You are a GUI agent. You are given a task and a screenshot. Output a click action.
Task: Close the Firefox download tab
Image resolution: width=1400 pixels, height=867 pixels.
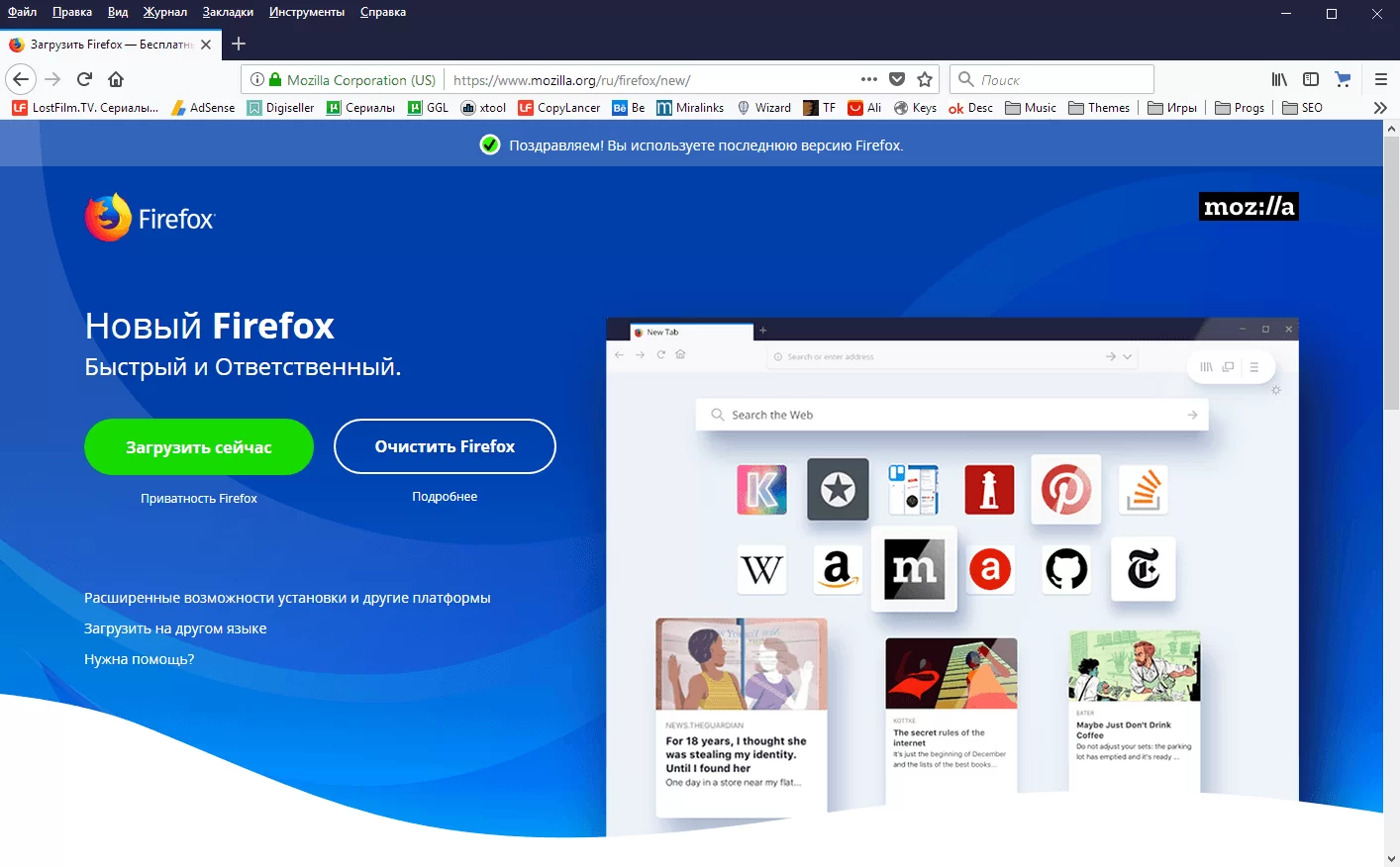(x=206, y=45)
